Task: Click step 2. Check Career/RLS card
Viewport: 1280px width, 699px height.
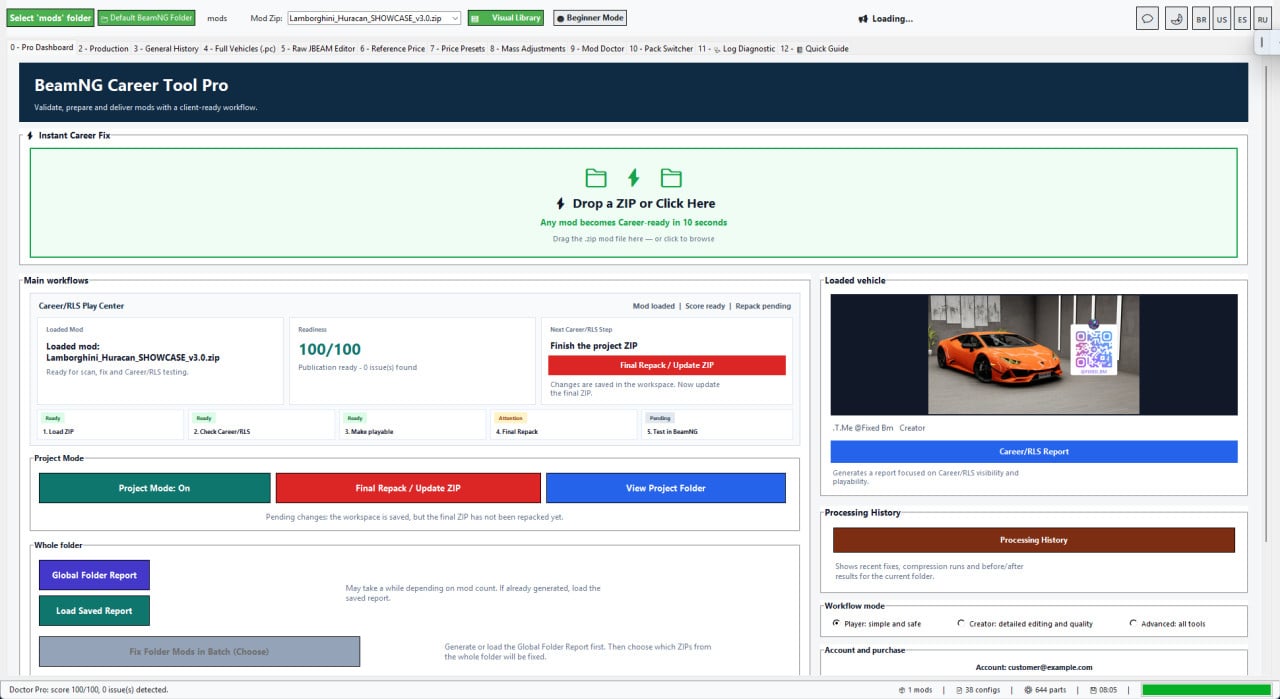Action: [262, 425]
